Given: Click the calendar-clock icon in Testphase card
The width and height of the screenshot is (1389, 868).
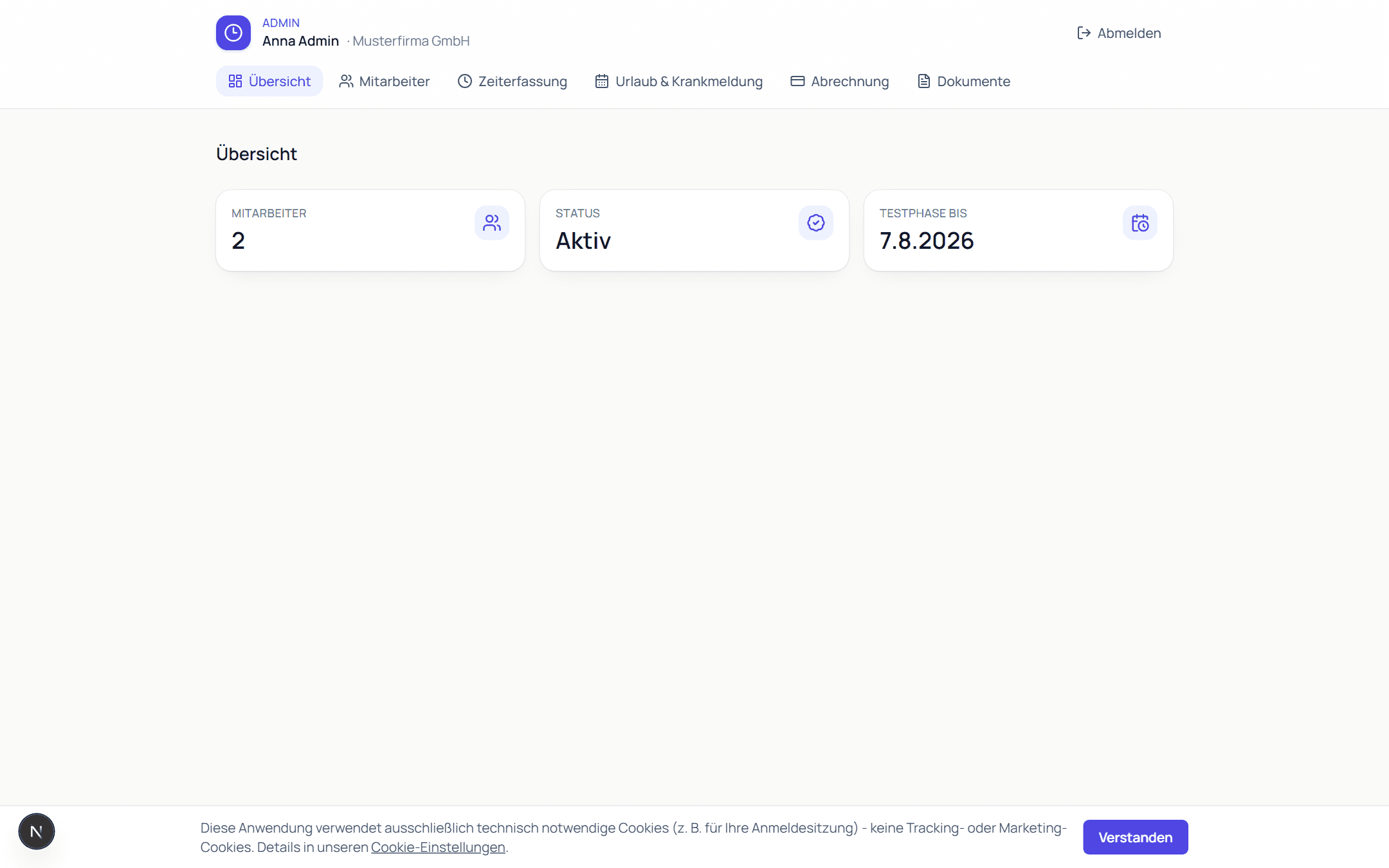Looking at the screenshot, I should click(x=1140, y=223).
